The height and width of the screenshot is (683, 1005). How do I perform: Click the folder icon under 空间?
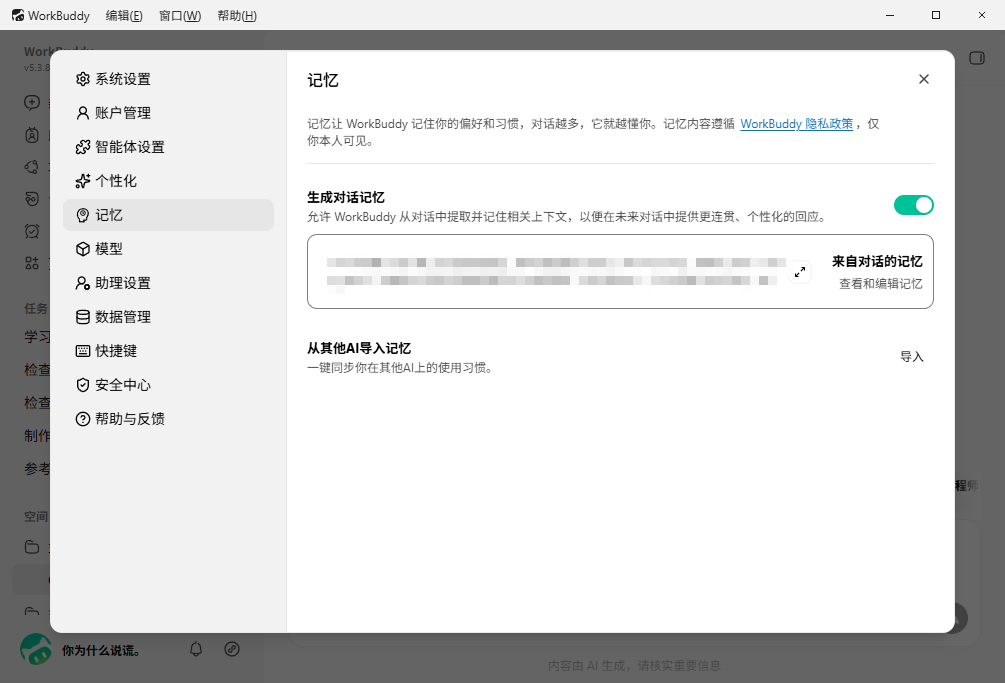[32, 547]
